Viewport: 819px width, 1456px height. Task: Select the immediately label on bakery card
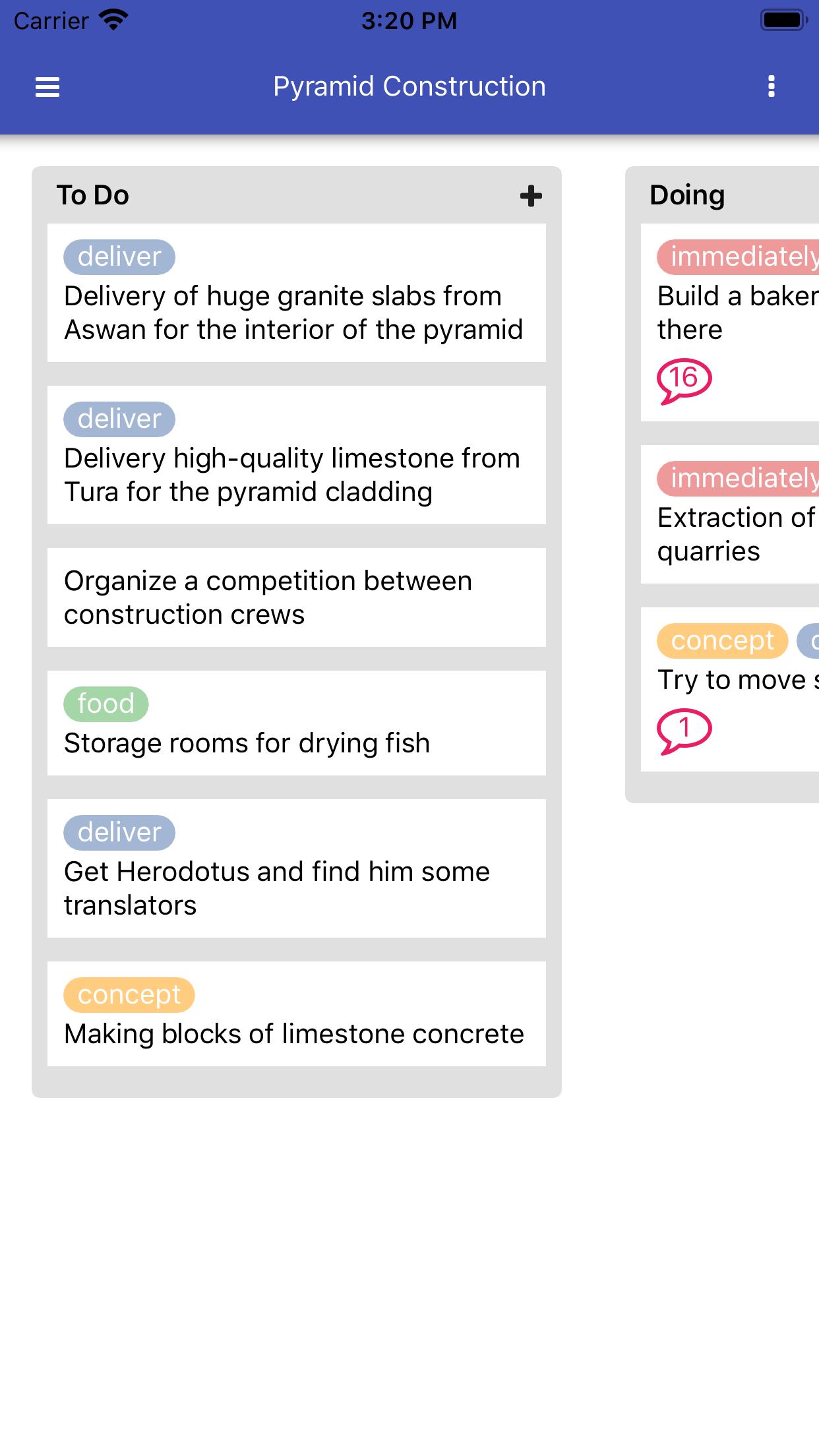pyautogui.click(x=739, y=257)
